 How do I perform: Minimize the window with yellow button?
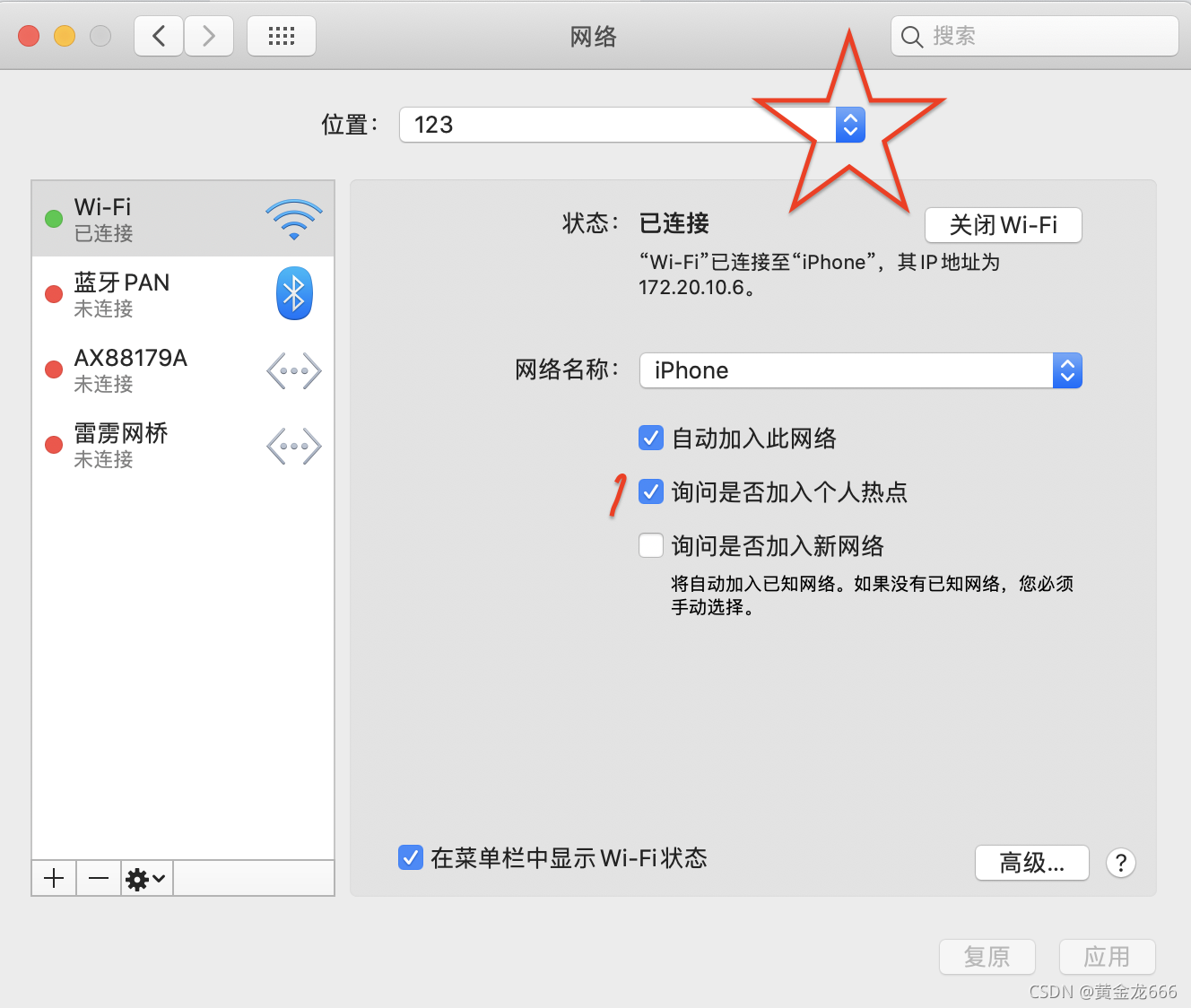pyautogui.click(x=65, y=36)
